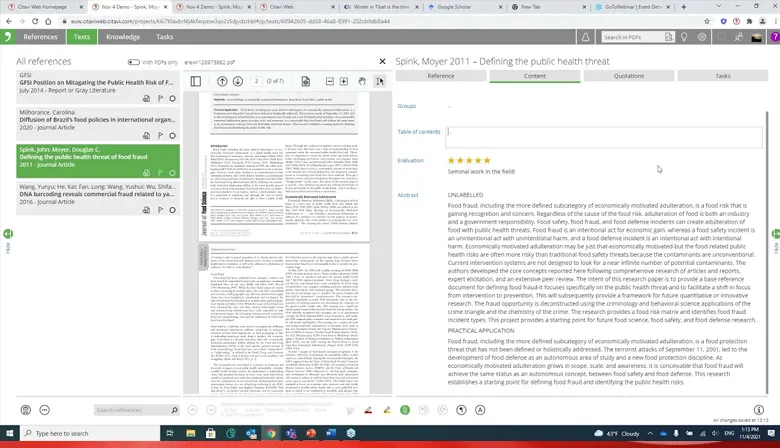The height and width of the screenshot is (448, 780).
Task: Toggle the flag on the GFSI reference
Action: coord(160,98)
